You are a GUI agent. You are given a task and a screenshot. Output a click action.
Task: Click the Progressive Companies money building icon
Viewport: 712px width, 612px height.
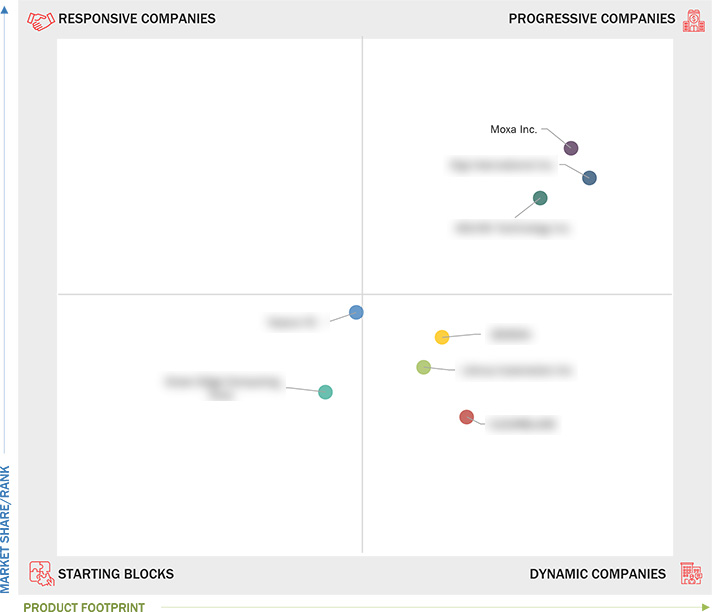click(694, 21)
